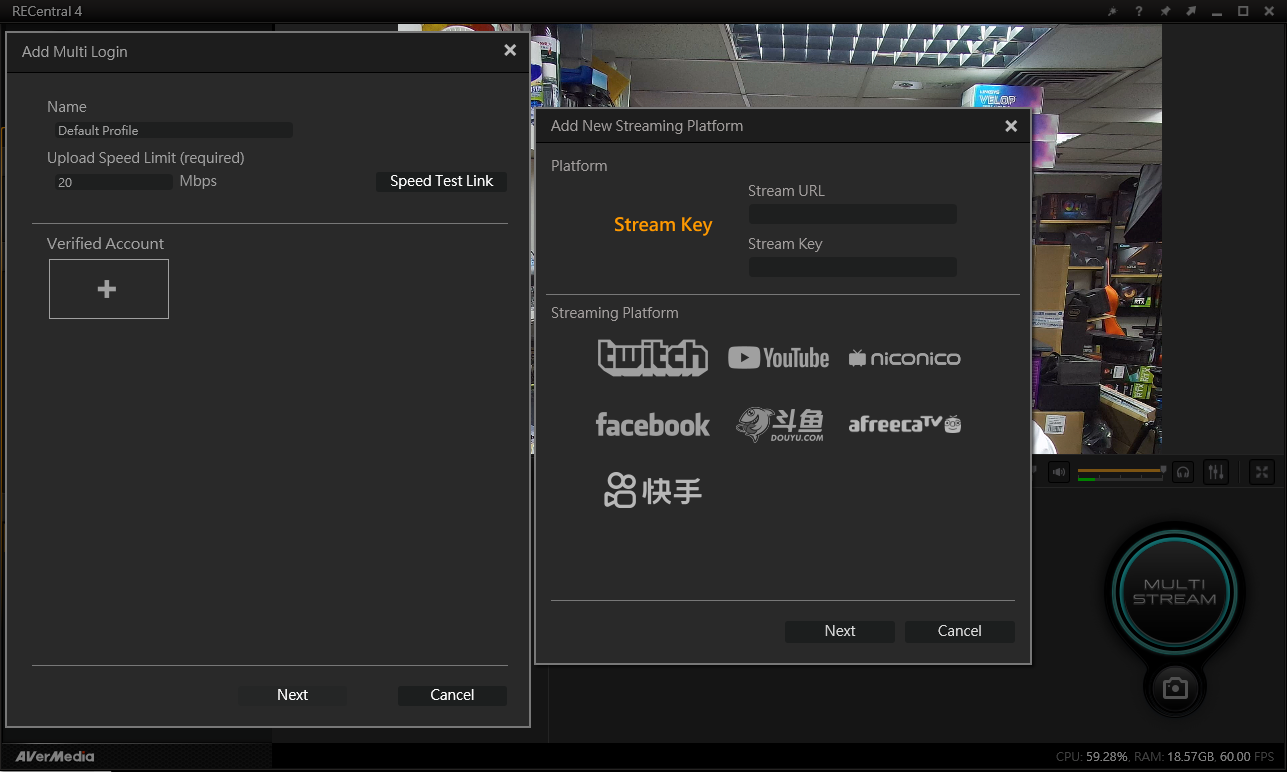Screen dimensions: 1287x772
Task: Pick the Kuaishou platform logo
Action: tap(653, 490)
